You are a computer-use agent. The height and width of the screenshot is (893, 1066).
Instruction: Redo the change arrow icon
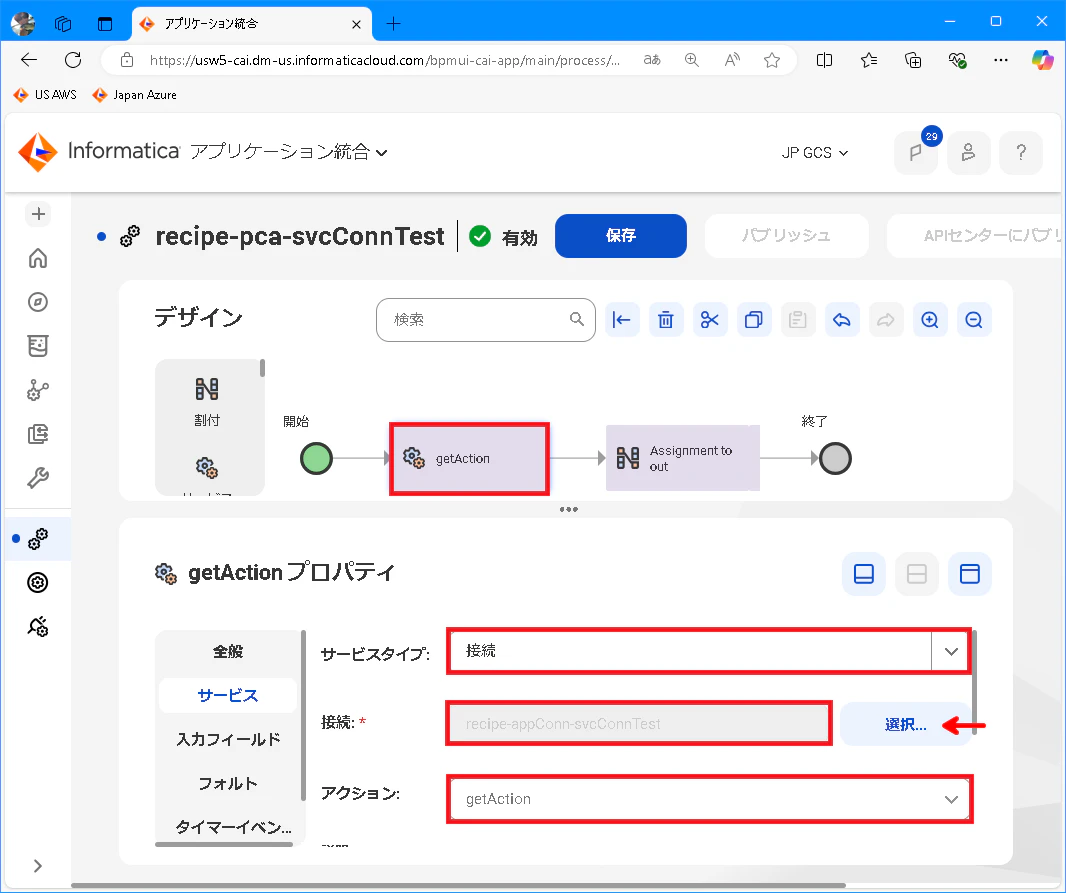(x=886, y=319)
